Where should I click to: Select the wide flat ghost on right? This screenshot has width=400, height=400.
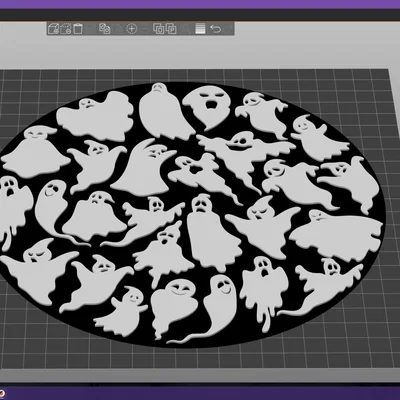pyautogui.click(x=337, y=233)
